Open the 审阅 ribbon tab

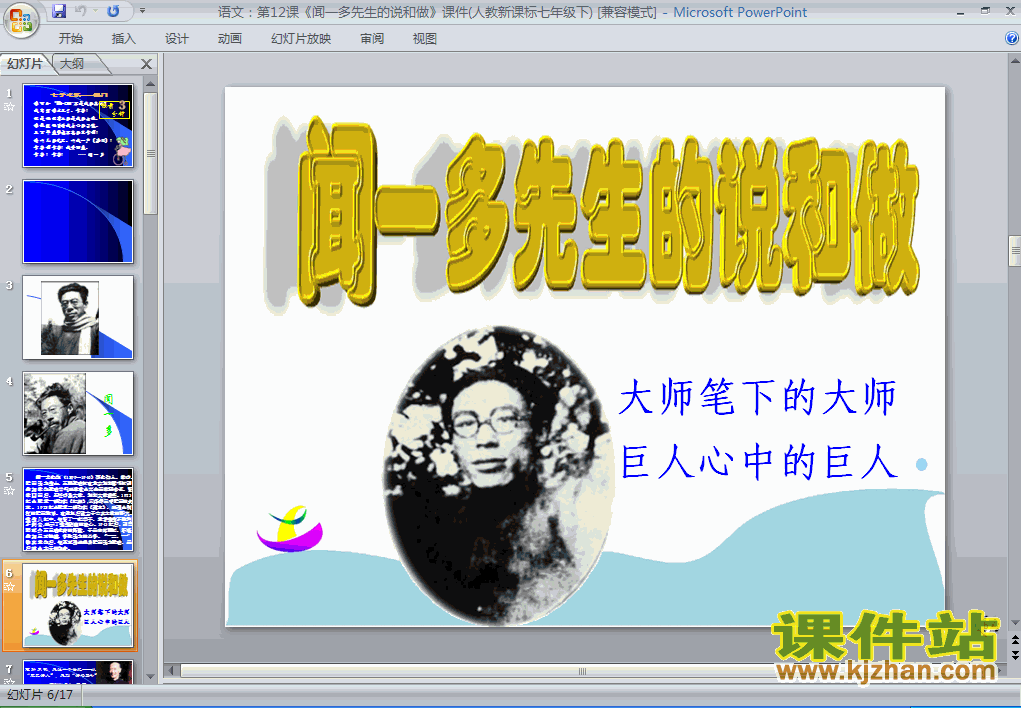[372, 38]
